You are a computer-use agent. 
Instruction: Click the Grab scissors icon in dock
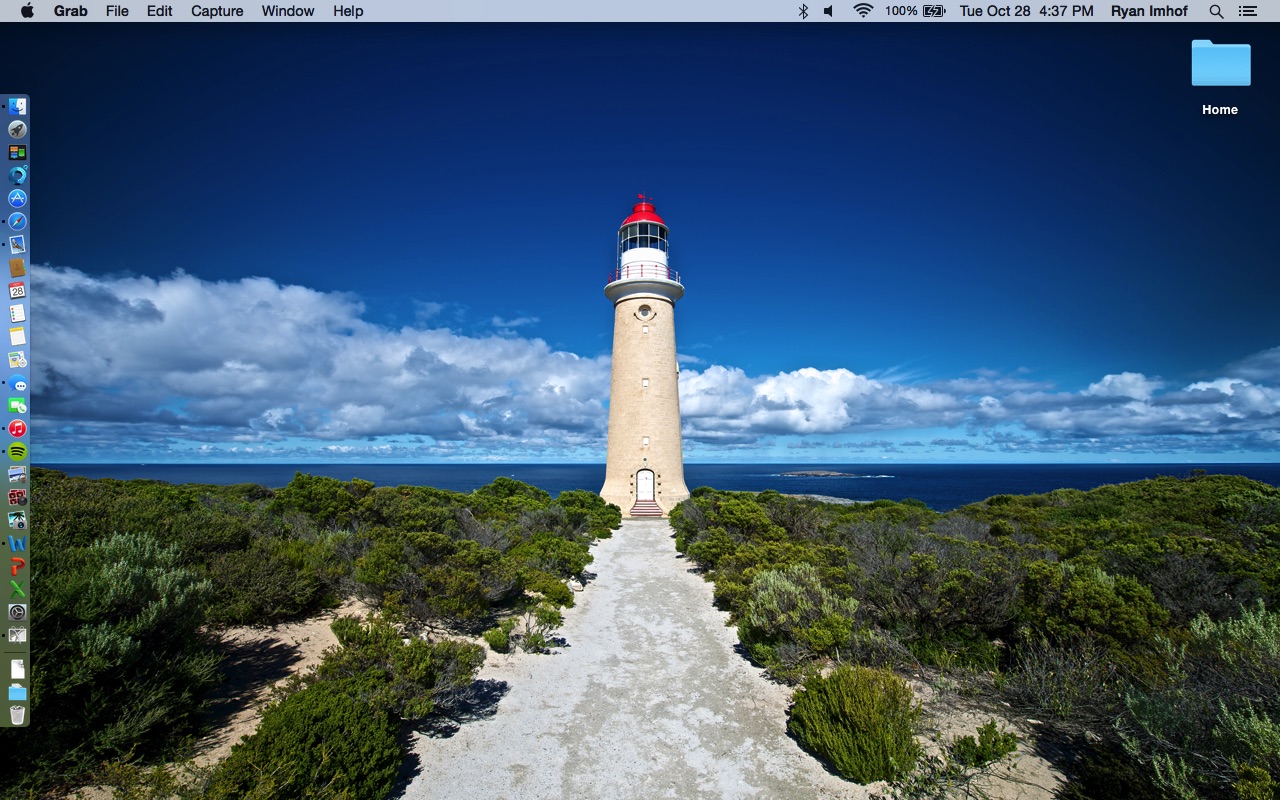(x=17, y=635)
